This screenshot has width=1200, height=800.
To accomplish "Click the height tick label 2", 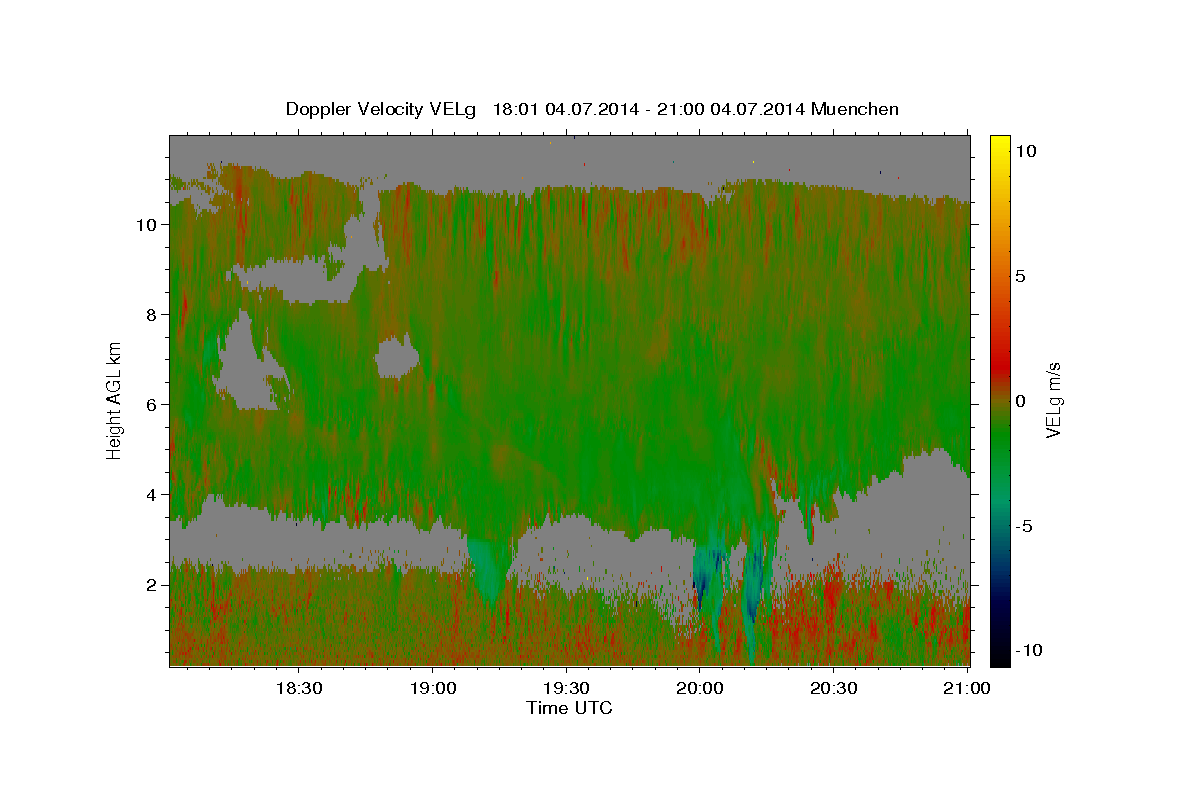I will pyautogui.click(x=152, y=585).
